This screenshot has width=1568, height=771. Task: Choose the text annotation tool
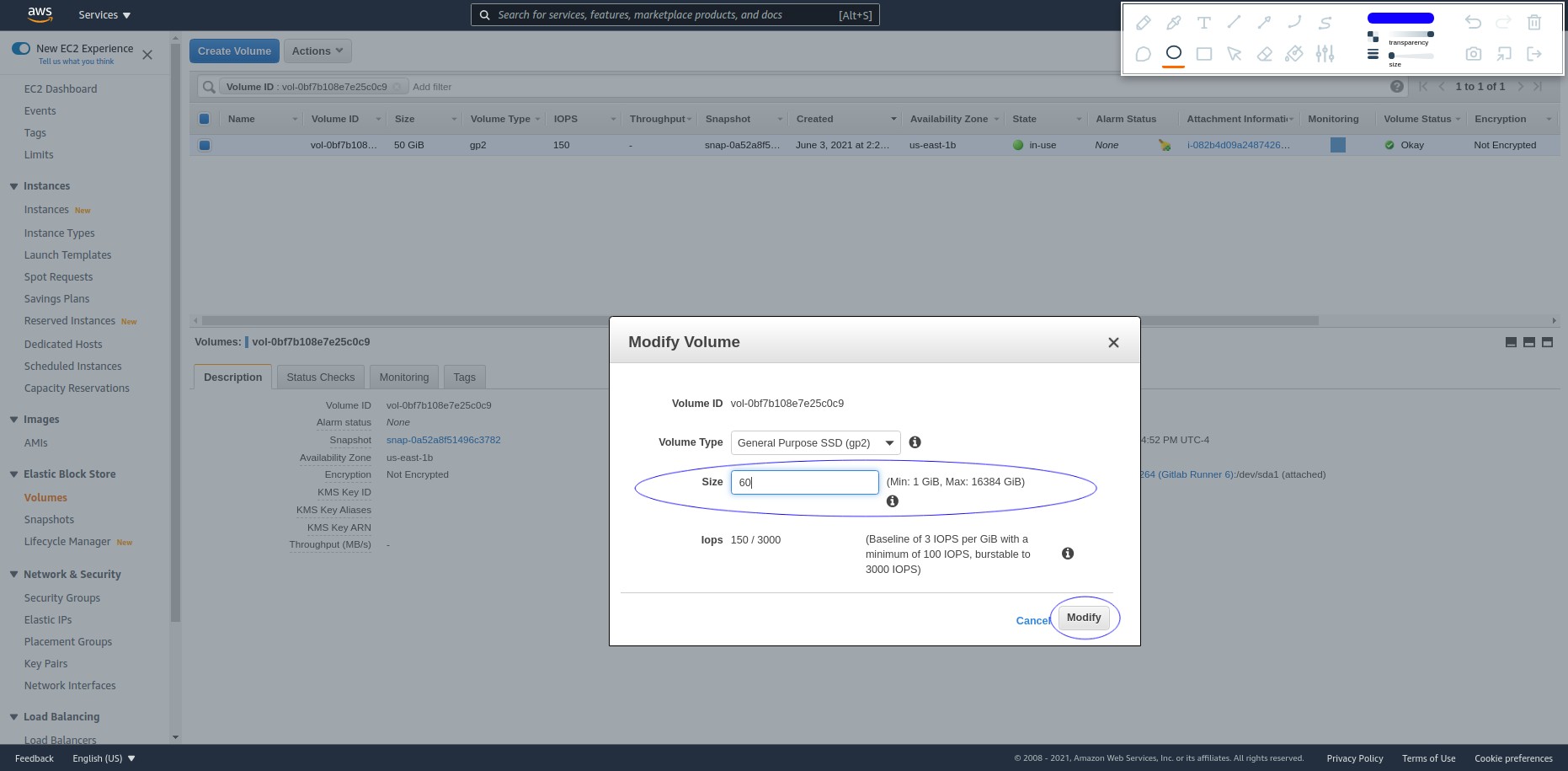coord(1204,23)
